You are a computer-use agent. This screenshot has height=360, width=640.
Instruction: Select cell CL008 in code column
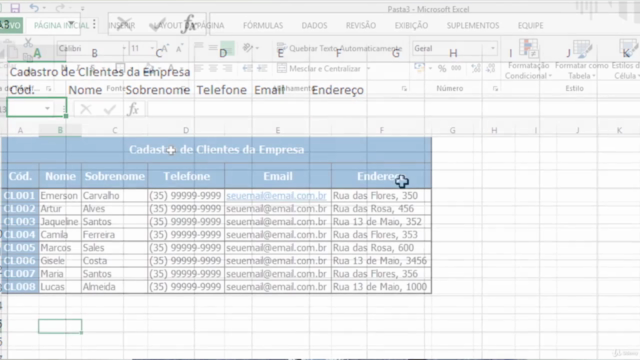click(x=20, y=287)
